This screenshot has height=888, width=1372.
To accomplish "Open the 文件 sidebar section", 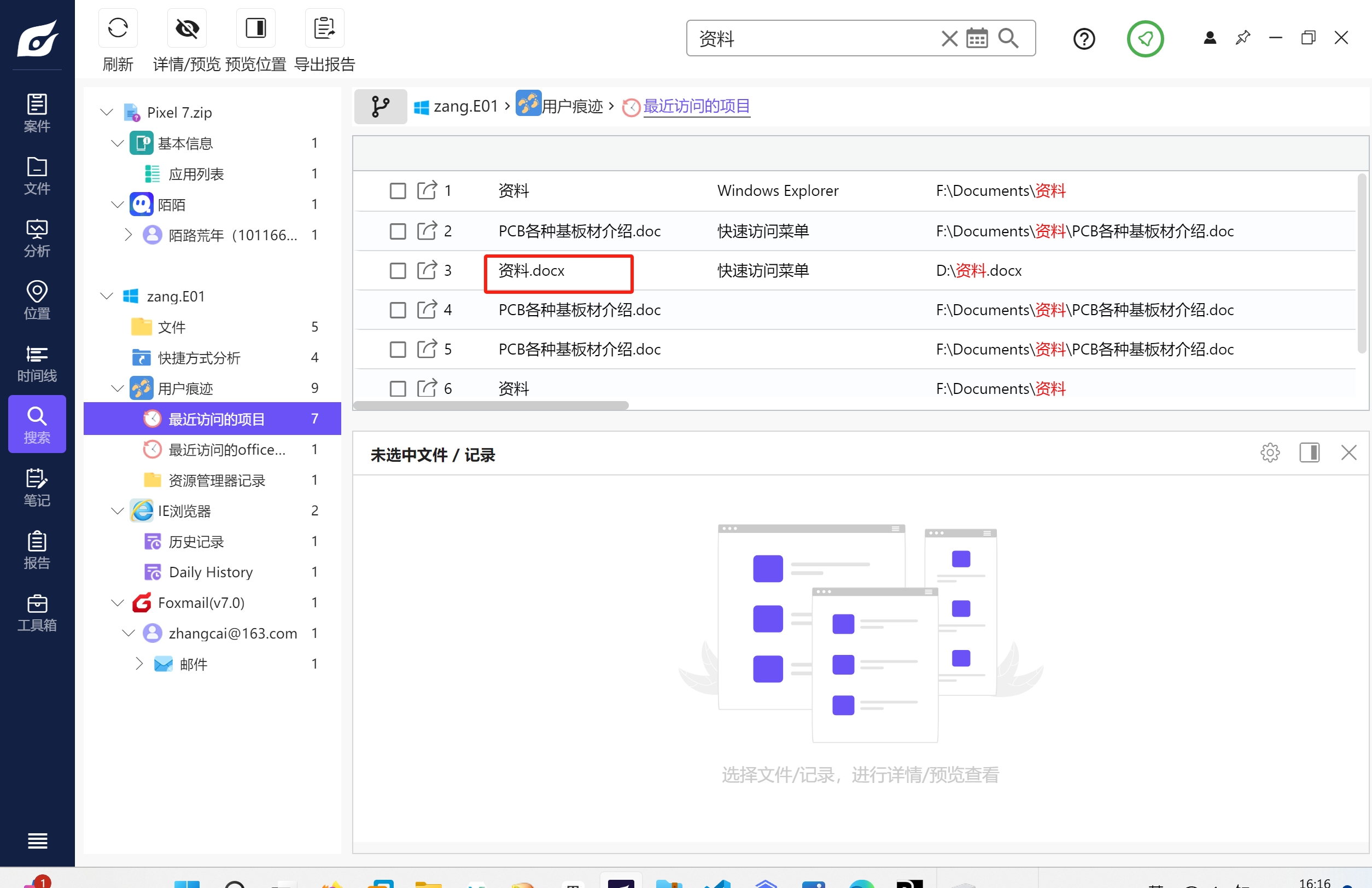I will [x=37, y=175].
